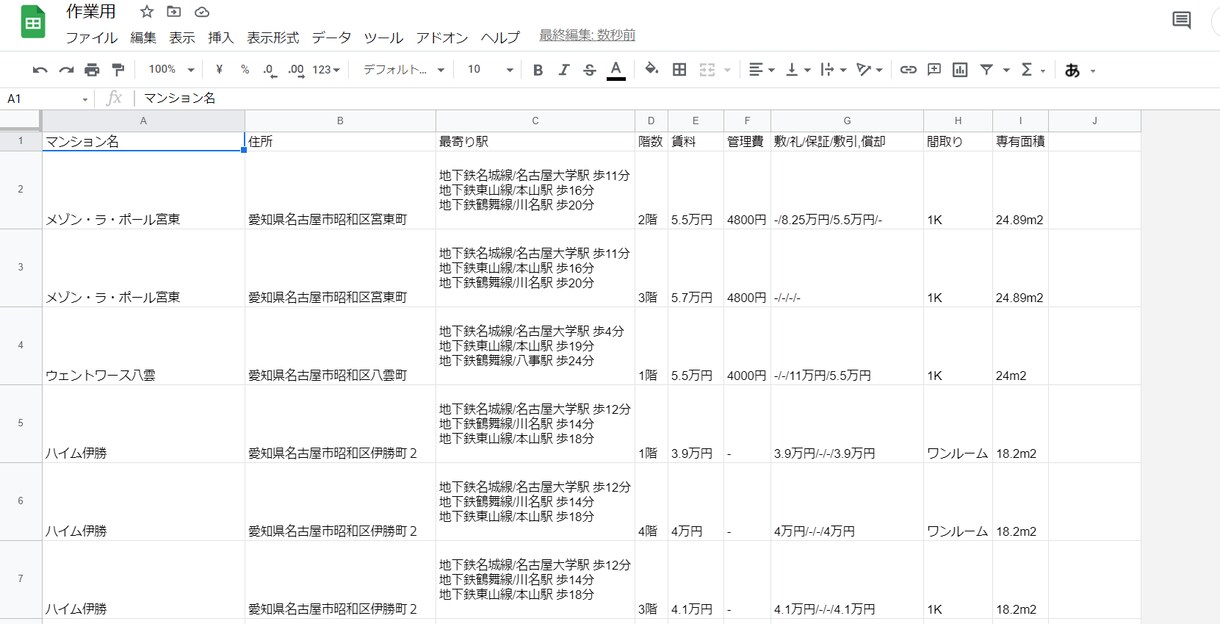Insert a comment
Screen dimensions: 1220x624
click(x=934, y=70)
